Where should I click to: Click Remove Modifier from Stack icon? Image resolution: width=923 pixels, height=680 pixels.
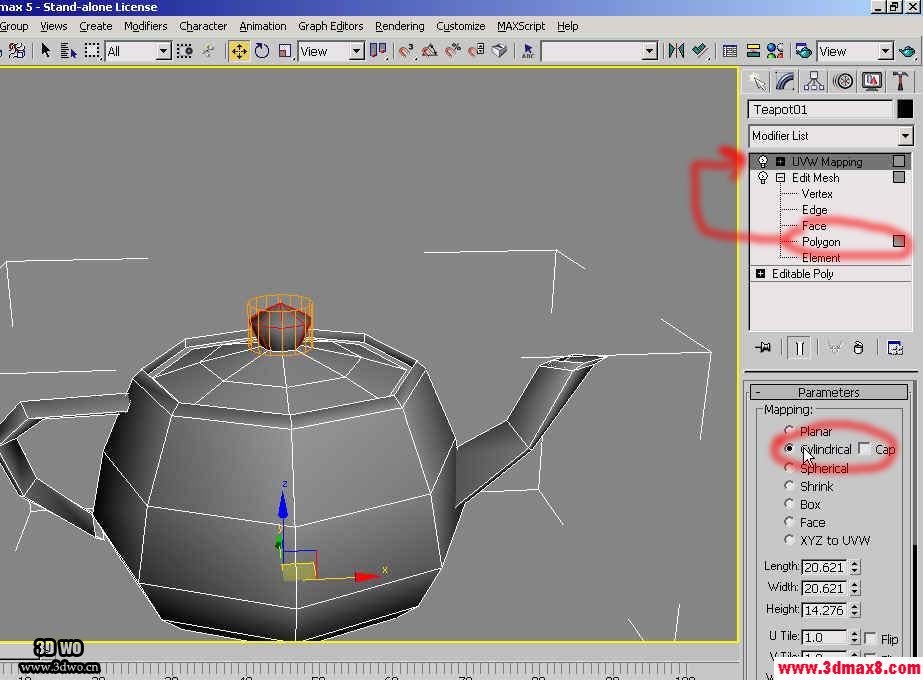point(858,348)
